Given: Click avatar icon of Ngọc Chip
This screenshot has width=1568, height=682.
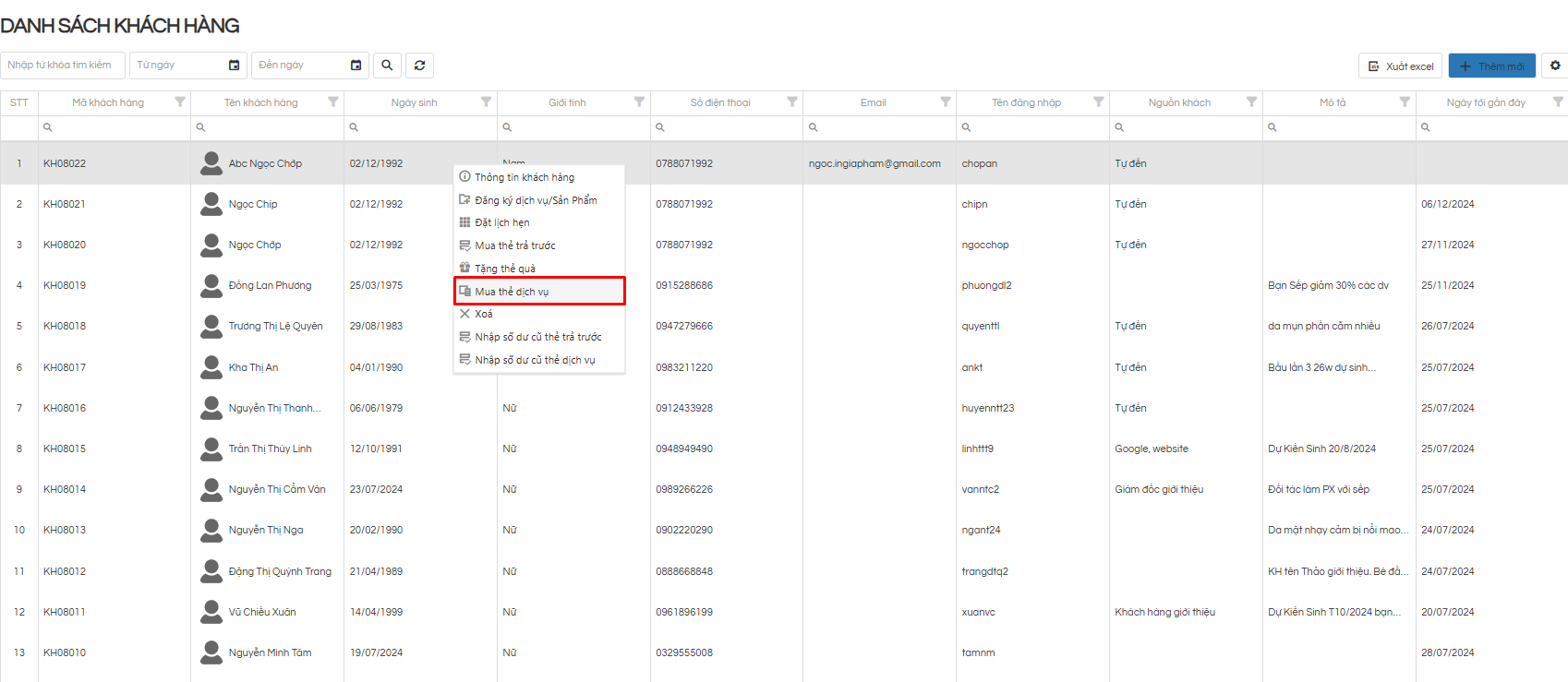Looking at the screenshot, I should 211,204.
